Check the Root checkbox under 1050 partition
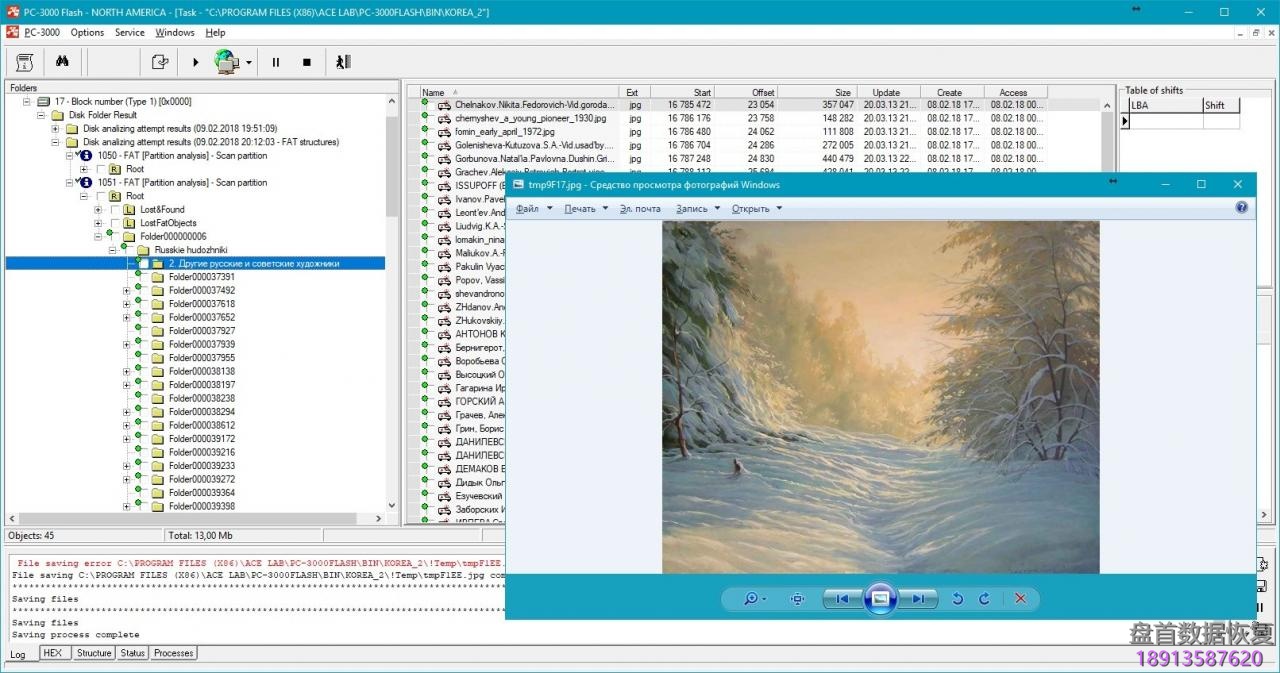 coord(101,169)
